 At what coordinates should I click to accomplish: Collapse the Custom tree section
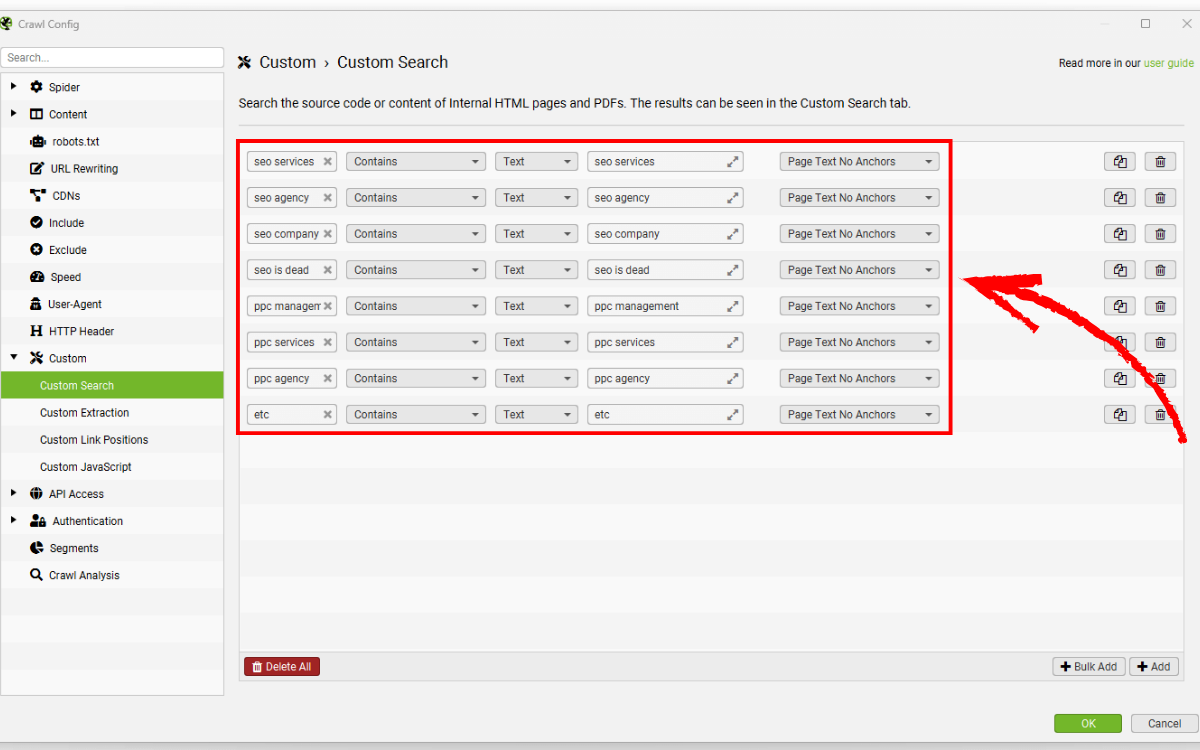click(14, 358)
